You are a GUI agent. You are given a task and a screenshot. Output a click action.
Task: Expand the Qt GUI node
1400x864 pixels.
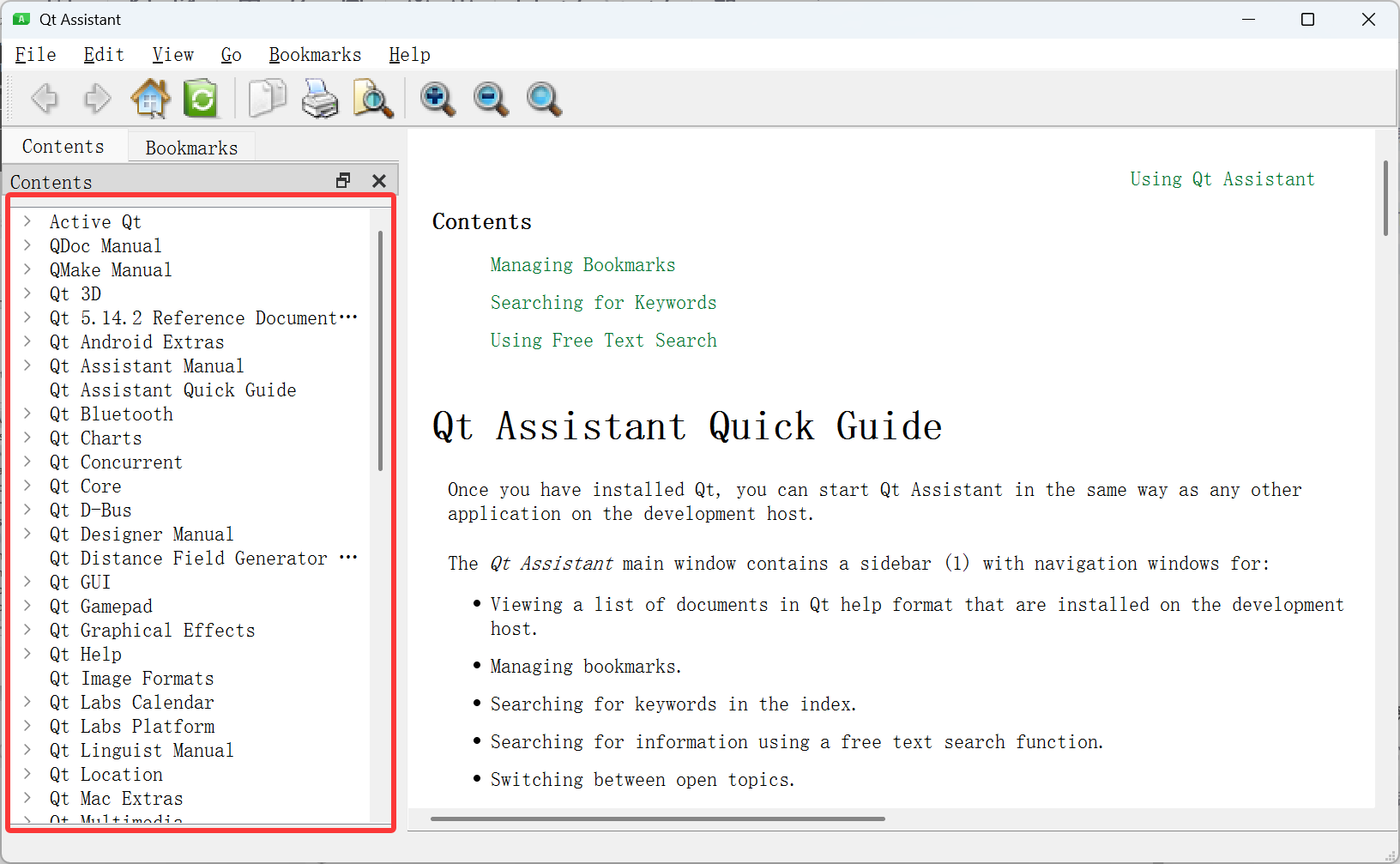[27, 582]
